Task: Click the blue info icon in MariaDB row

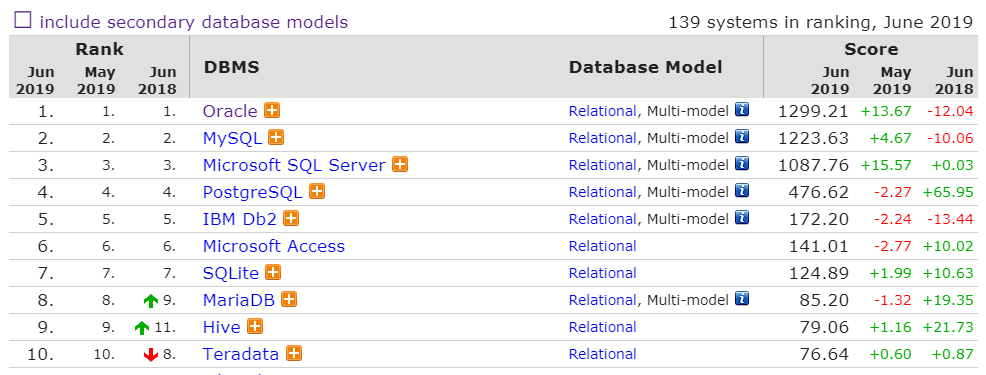Action: pos(742,299)
